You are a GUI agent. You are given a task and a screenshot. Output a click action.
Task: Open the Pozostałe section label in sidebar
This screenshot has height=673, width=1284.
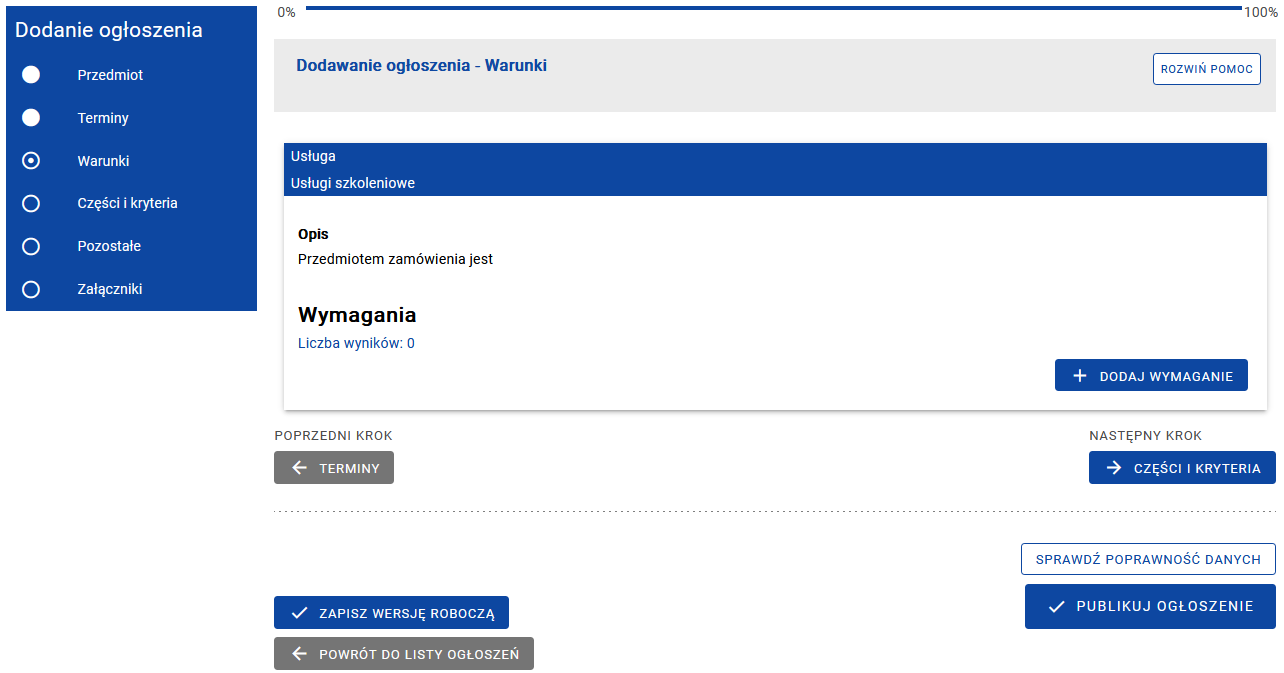tap(109, 246)
